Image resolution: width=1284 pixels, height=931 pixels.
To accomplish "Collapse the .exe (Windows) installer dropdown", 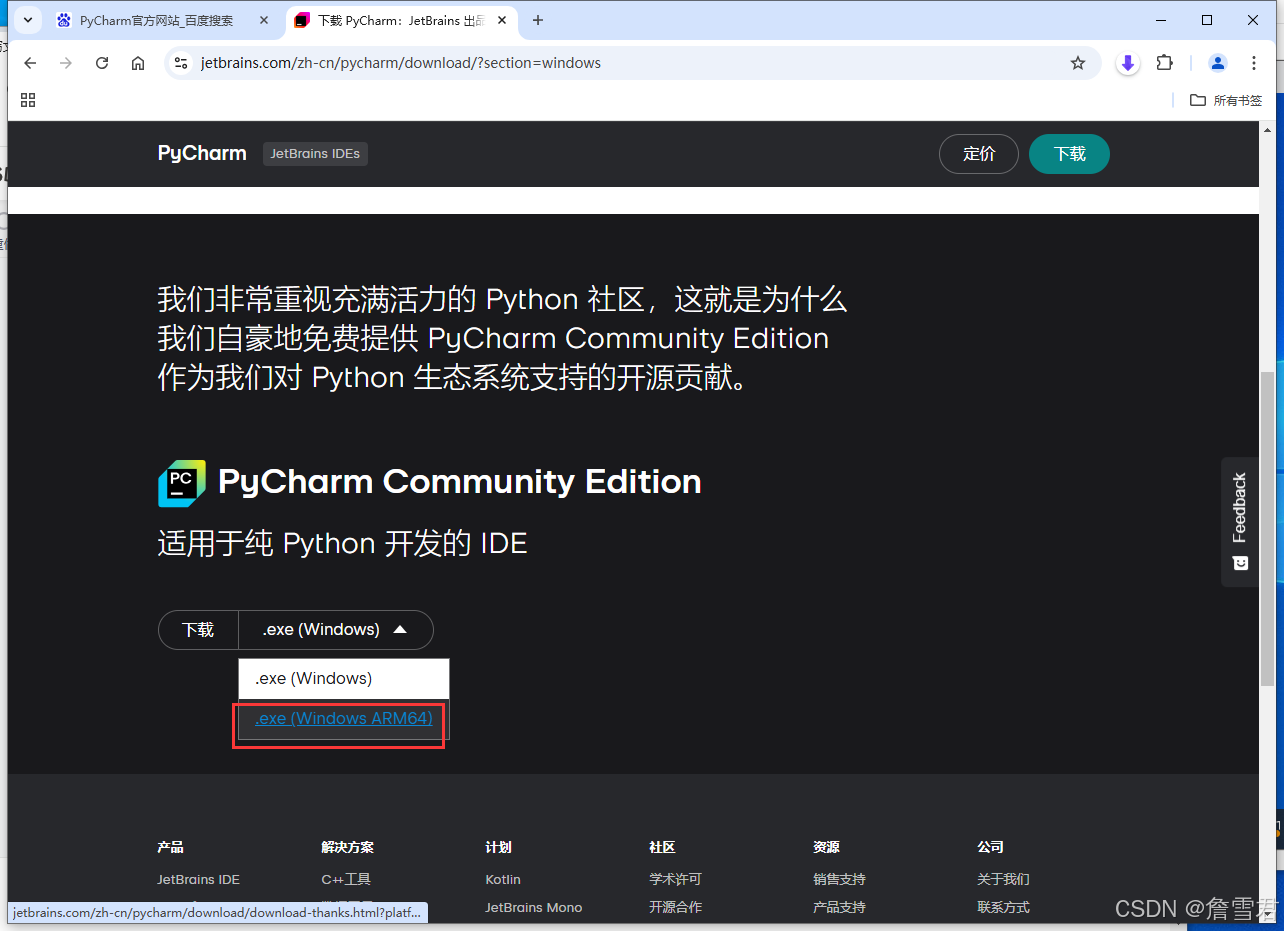I will coord(336,630).
